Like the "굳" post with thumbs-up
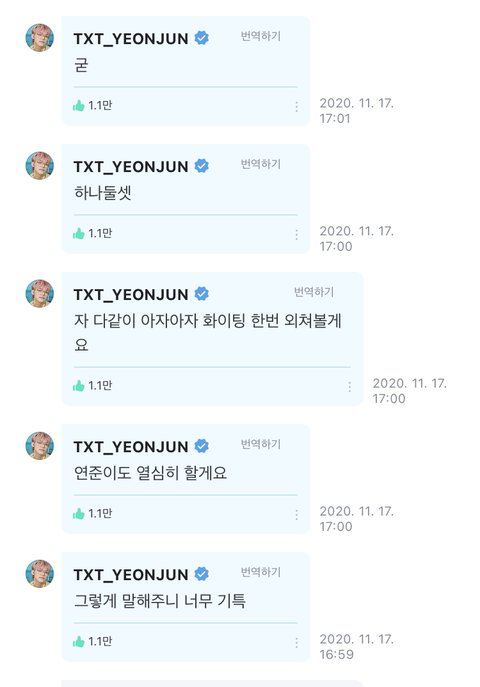The image size is (480, 687). (79, 106)
